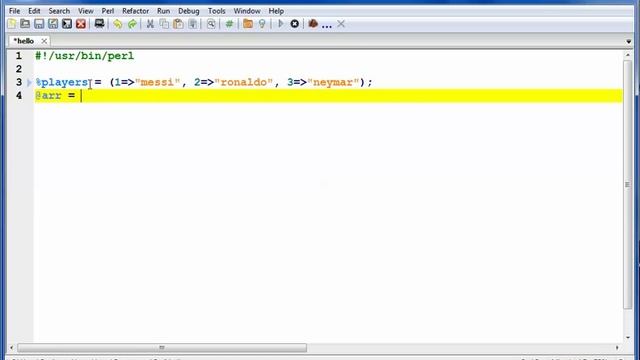Toggle the fold marker on line 3
Screen dimensions: 640x360
tap(29, 82)
